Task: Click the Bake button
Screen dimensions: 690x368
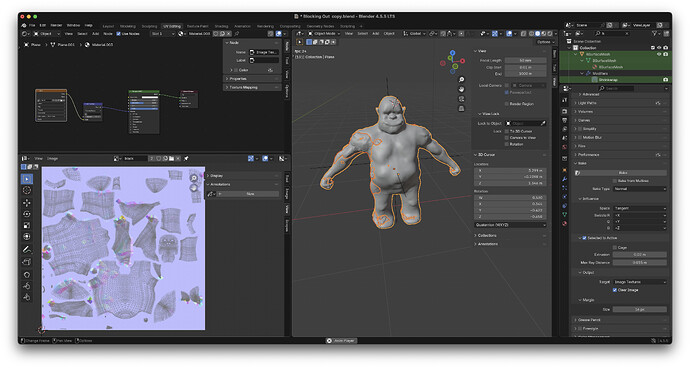Action: click(621, 173)
